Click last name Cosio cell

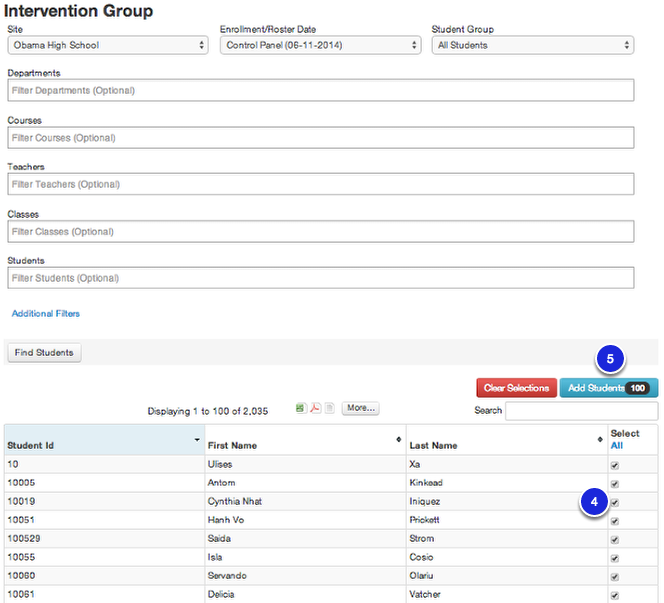(507, 558)
